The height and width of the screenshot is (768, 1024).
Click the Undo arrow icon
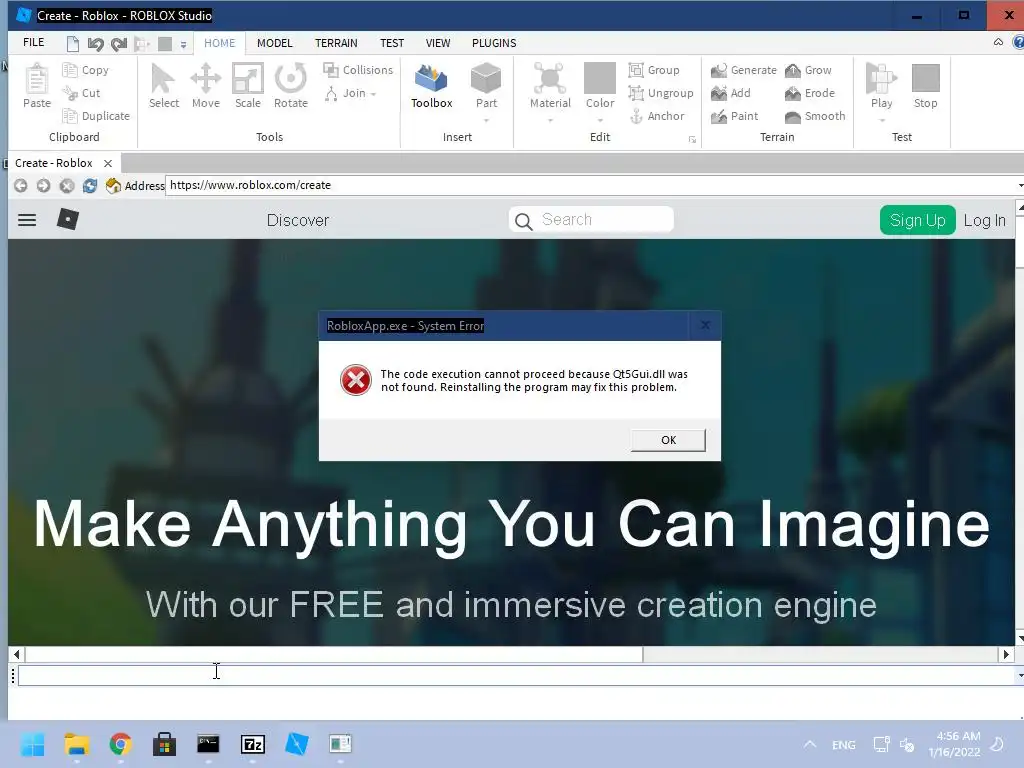pos(95,44)
